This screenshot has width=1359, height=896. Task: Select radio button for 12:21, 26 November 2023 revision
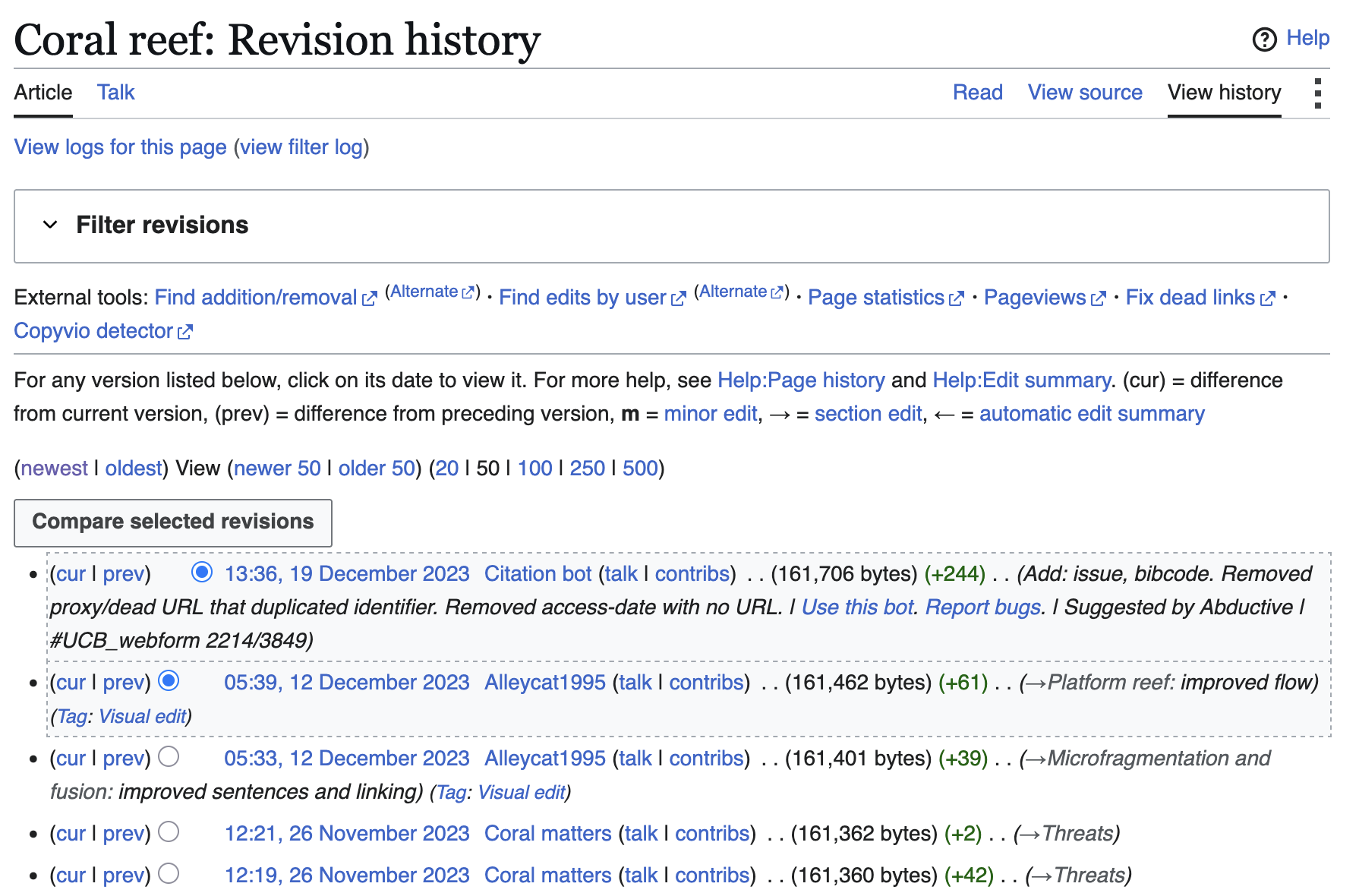coord(169,832)
